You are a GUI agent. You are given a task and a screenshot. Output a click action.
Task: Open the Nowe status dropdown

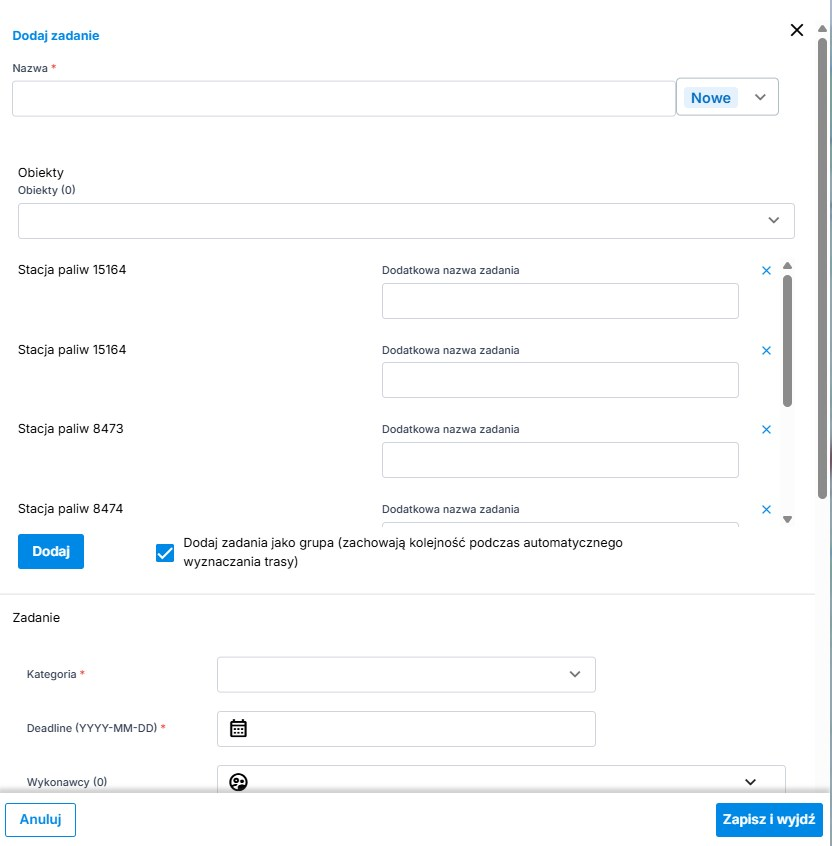tap(727, 97)
